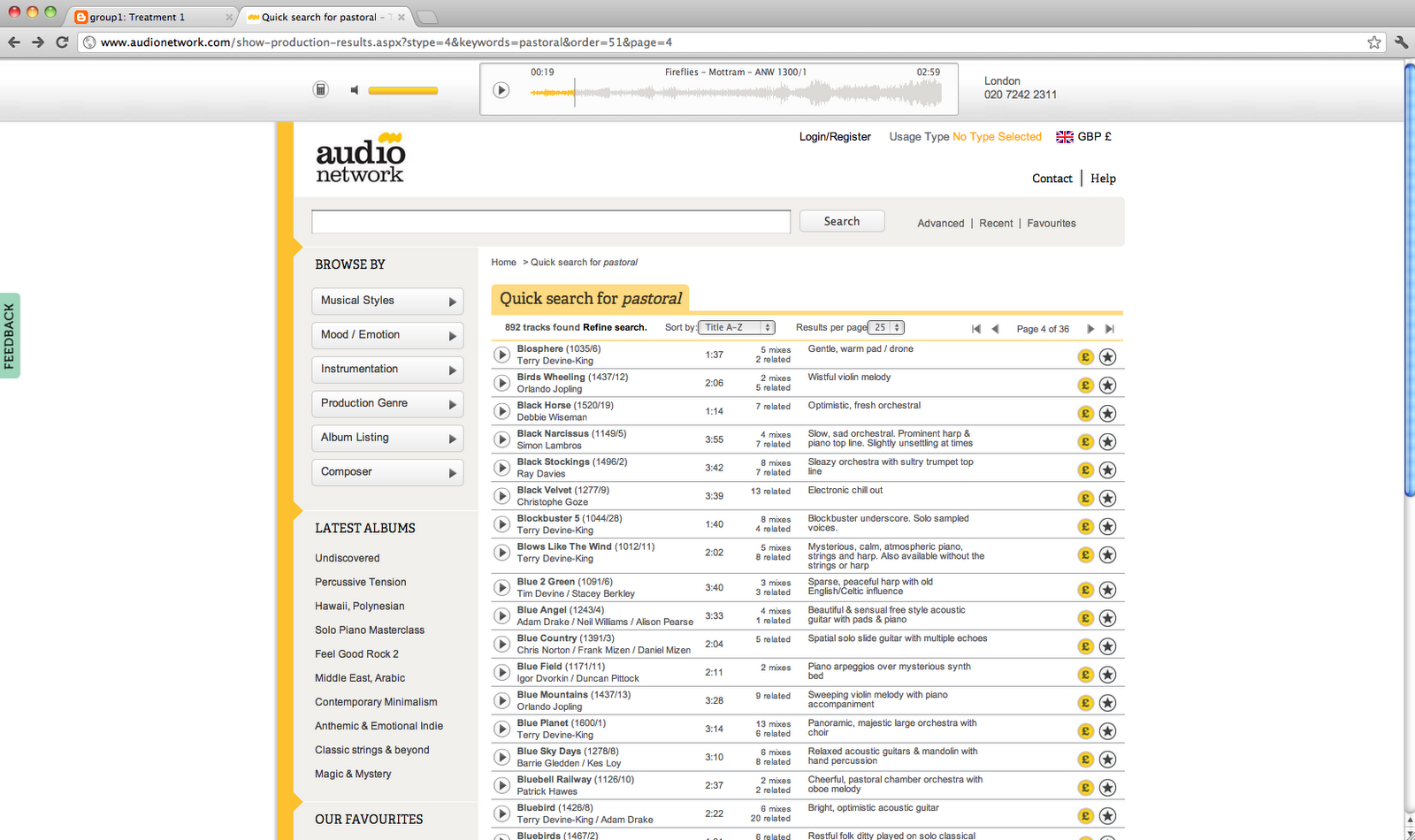The image size is (1415, 840).
Task: Click the browser address bar
Action: [x=730, y=42]
